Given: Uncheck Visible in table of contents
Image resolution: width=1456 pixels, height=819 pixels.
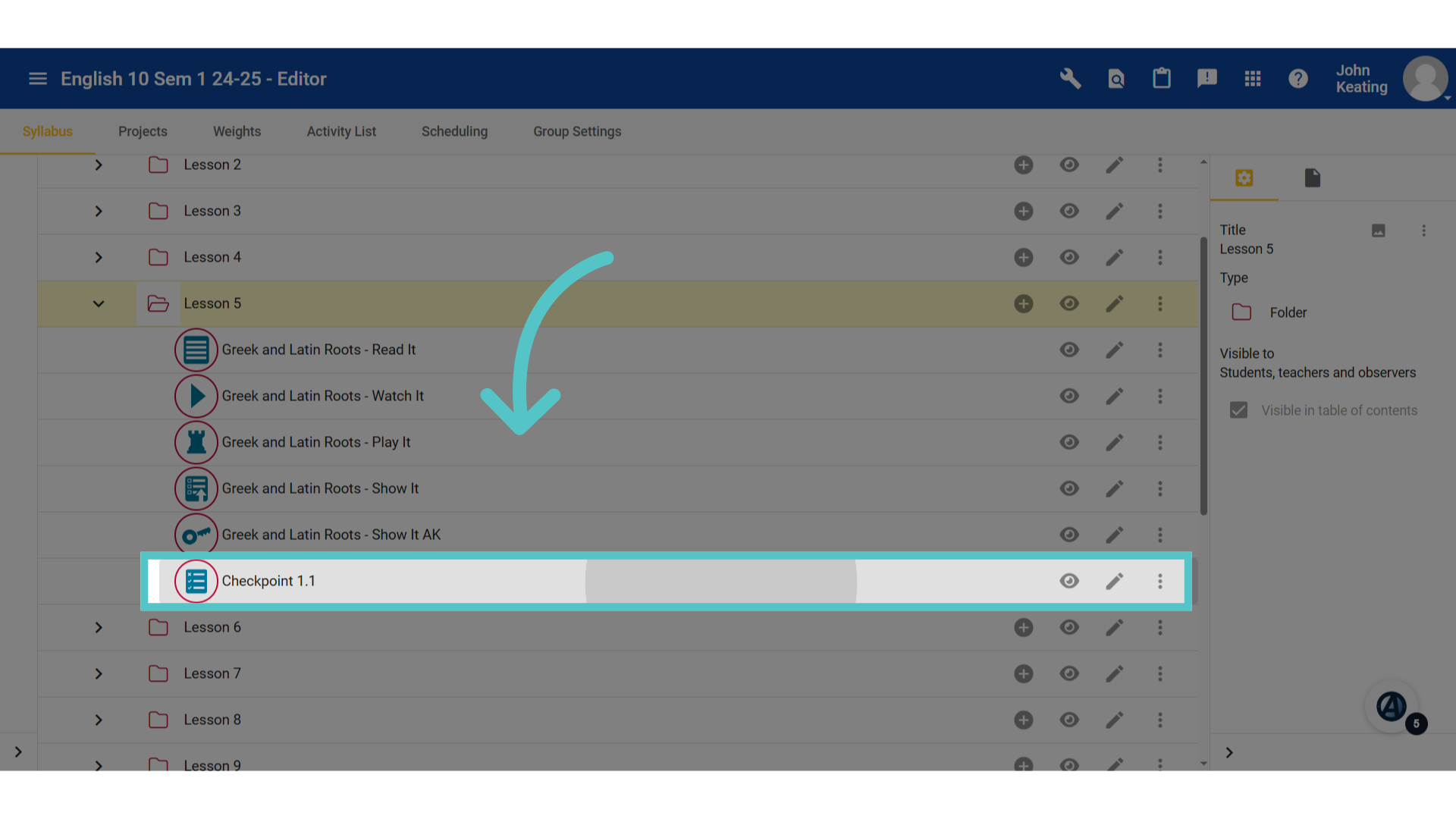Looking at the screenshot, I should (x=1238, y=409).
